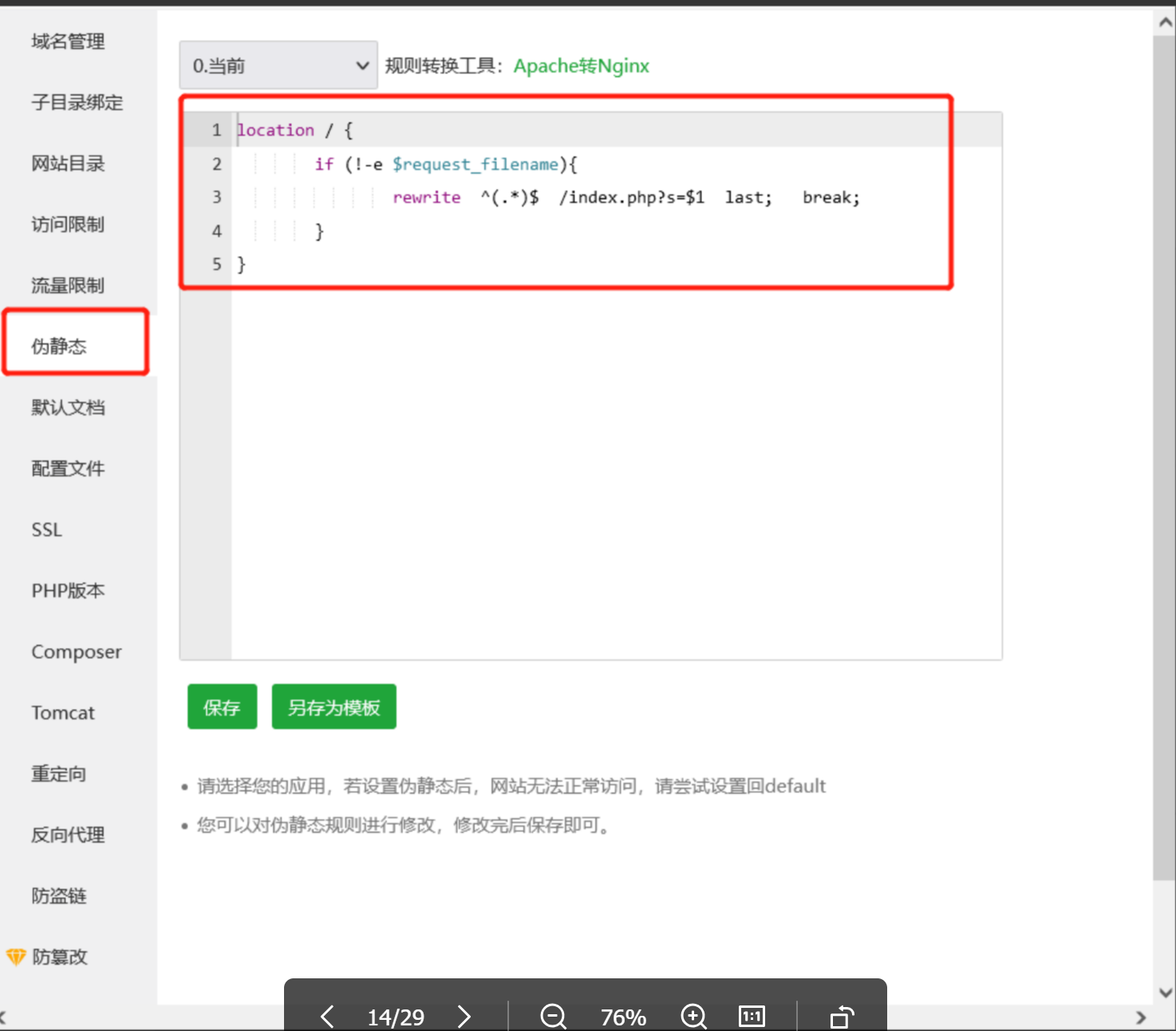The image size is (1176, 1031).
Task: Open the 子目录绑定 menu item
Action: pyautogui.click(x=77, y=102)
